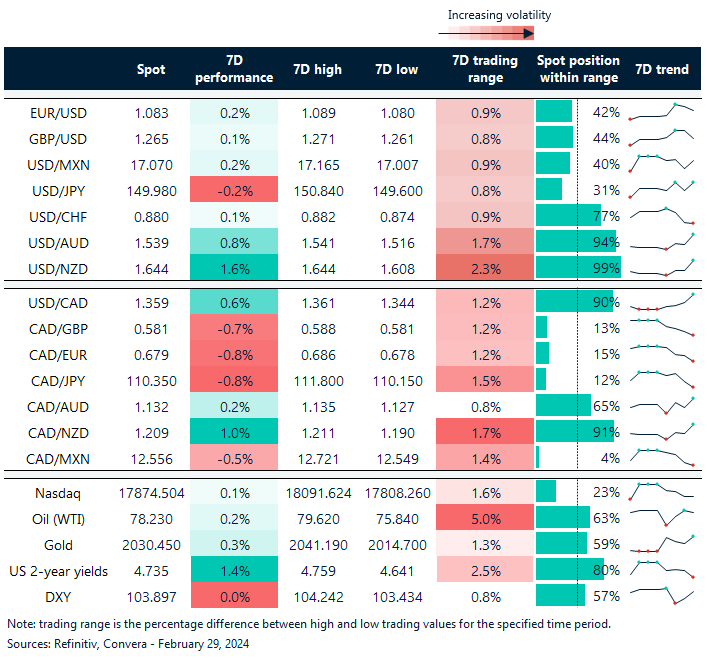This screenshot has width=707, height=658.
Task: Click the USD/JPY 7D trend sparkline
Action: (x=663, y=189)
